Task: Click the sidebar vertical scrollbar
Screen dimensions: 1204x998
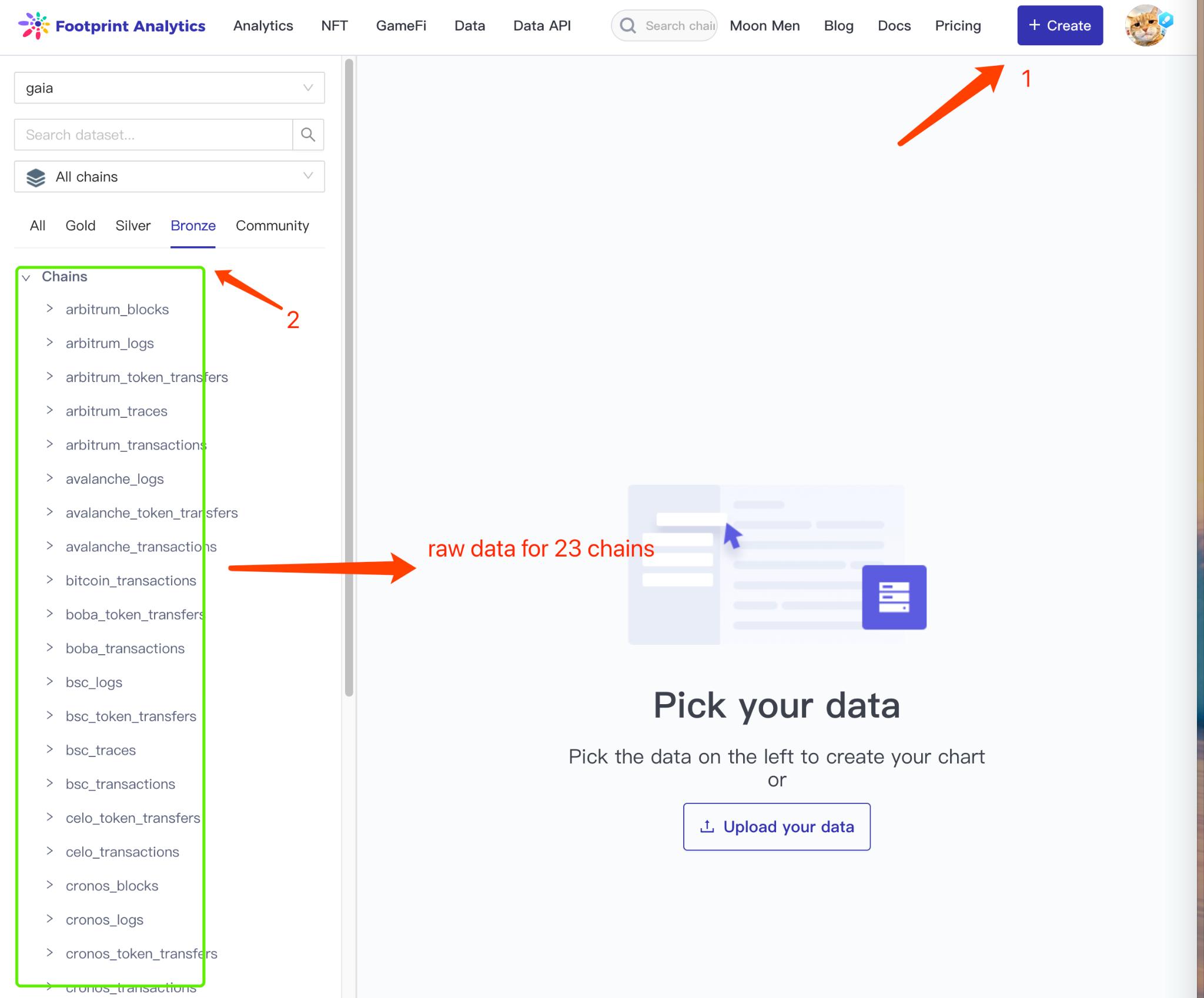Action: coord(349,377)
